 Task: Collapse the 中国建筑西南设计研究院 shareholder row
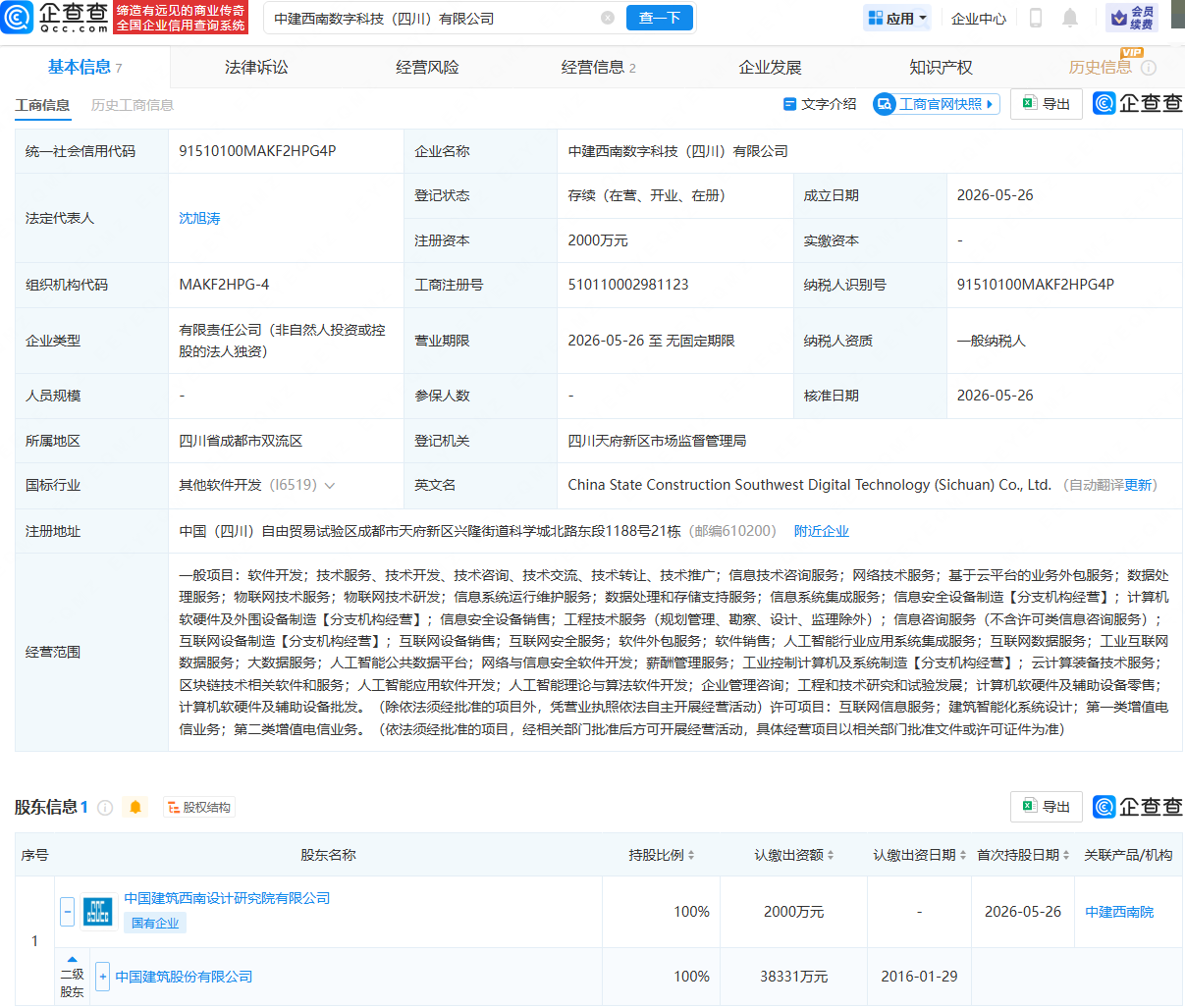[67, 911]
